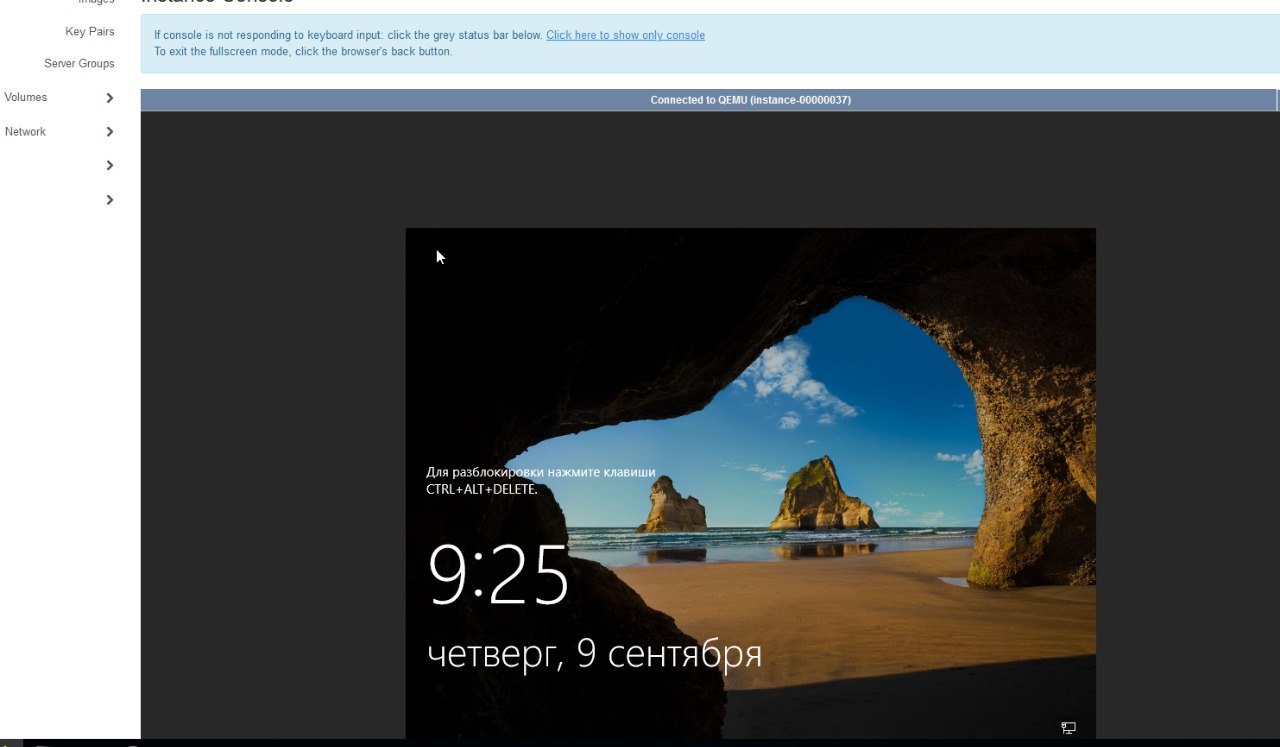Click the 9:25 clock on the lock screen
1280x747 pixels.
pos(498,575)
